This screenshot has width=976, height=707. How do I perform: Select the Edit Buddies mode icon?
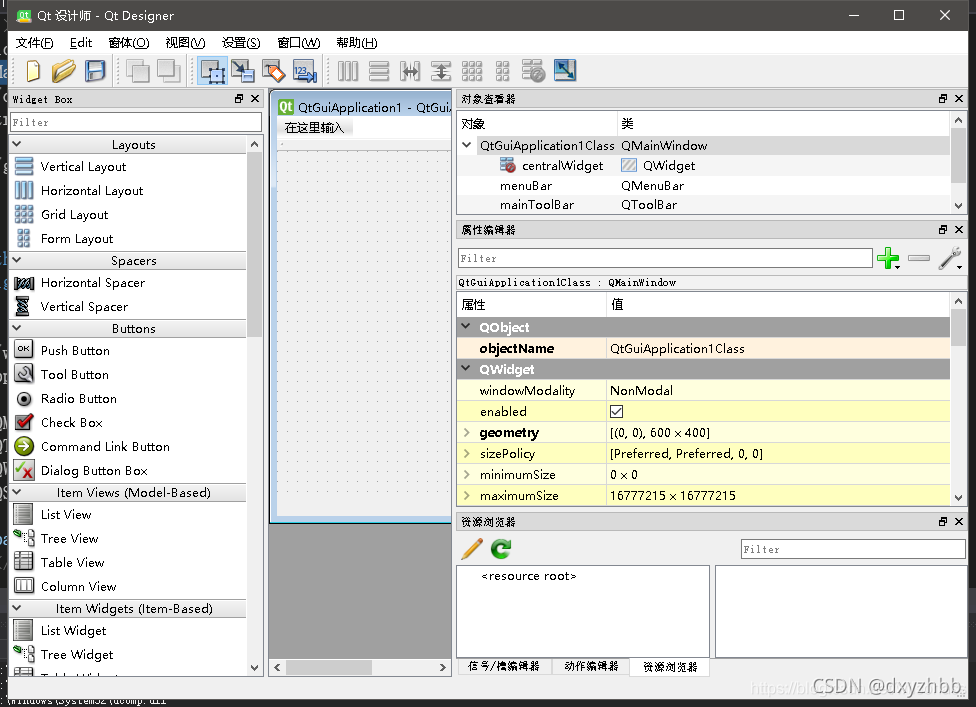[x=274, y=71]
